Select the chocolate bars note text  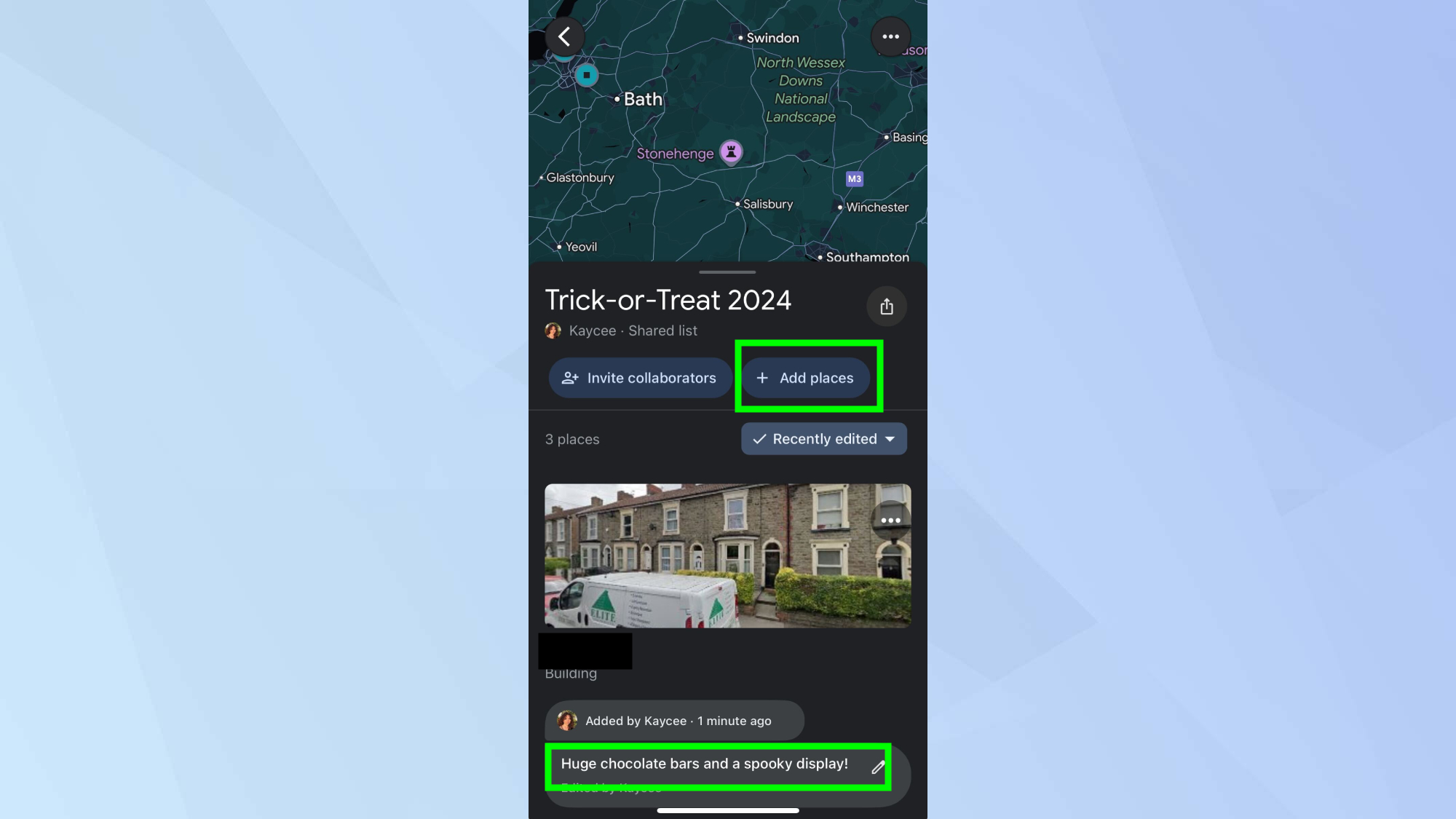(x=704, y=764)
